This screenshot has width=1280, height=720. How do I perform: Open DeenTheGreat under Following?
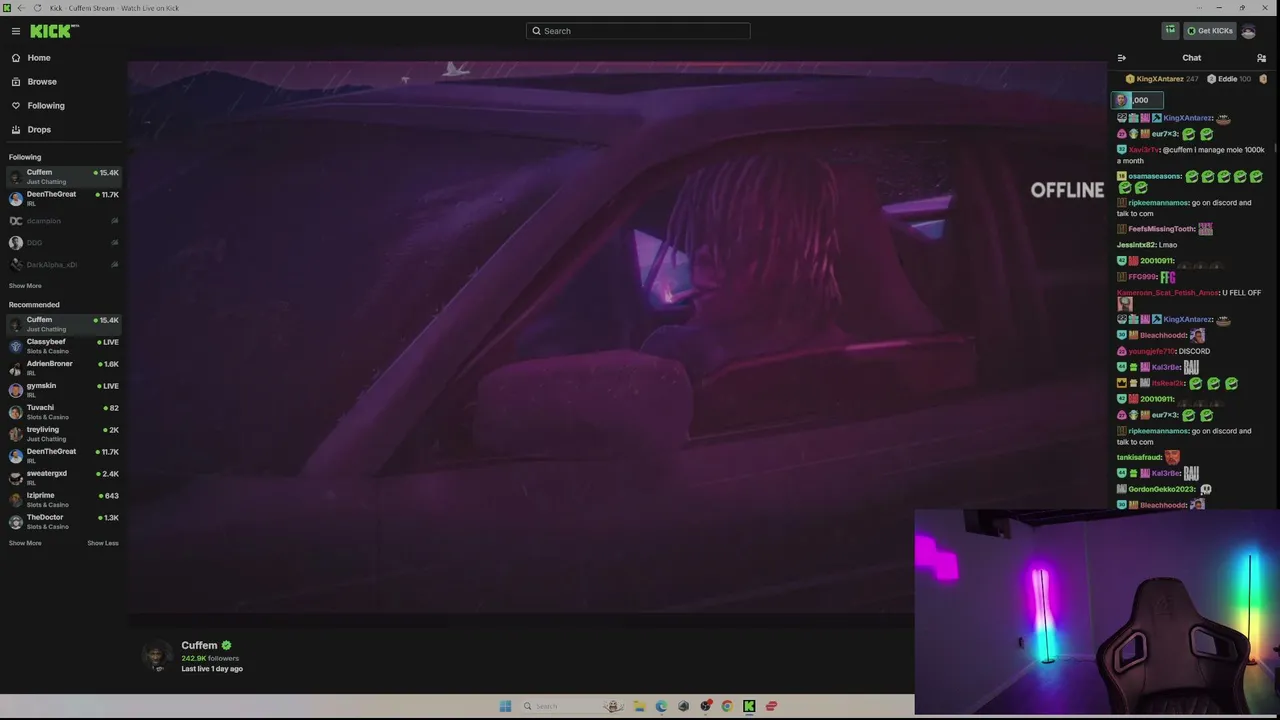[64, 199]
